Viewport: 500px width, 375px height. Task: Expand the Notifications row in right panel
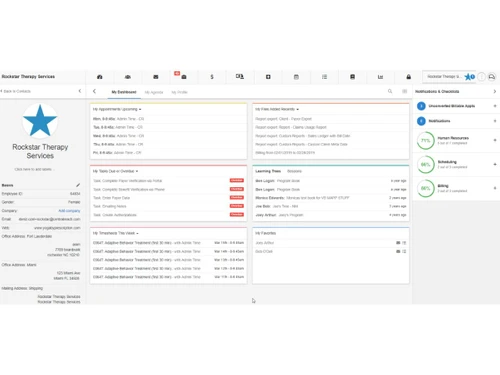click(495, 121)
